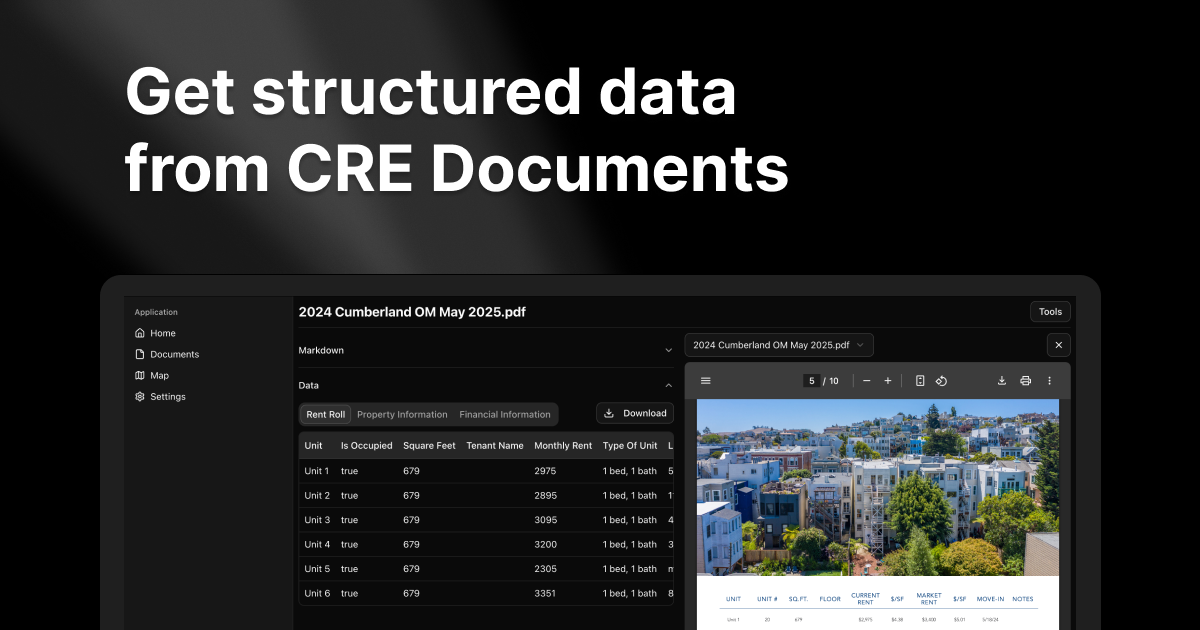Viewport: 1200px width, 630px height.
Task: Print the PDF using the printer icon
Action: 1025,381
